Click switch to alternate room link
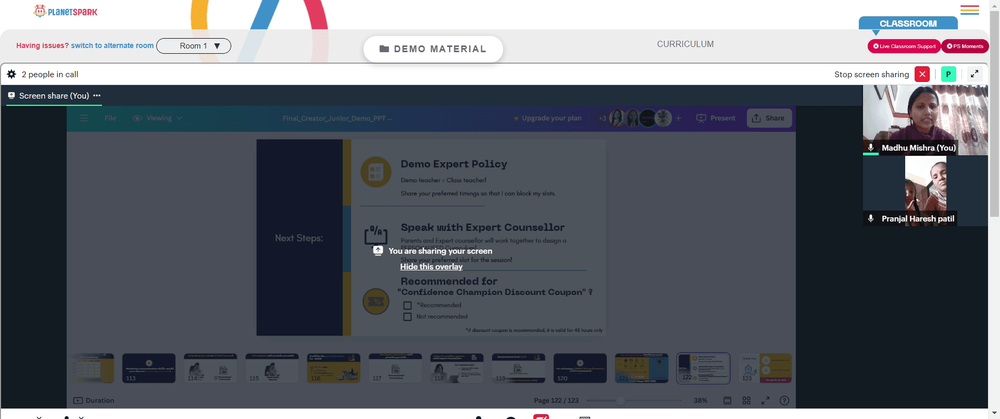1000x419 pixels. tap(112, 46)
